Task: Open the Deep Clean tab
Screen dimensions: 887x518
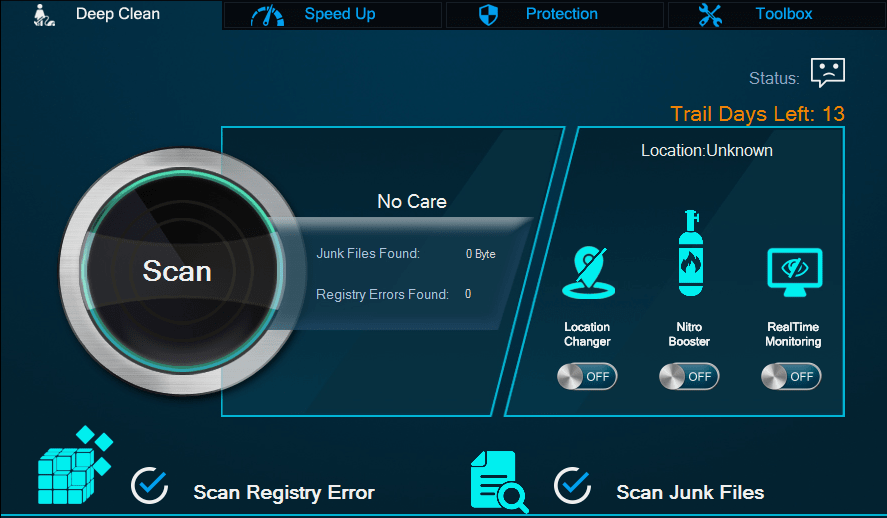Action: [x=111, y=14]
